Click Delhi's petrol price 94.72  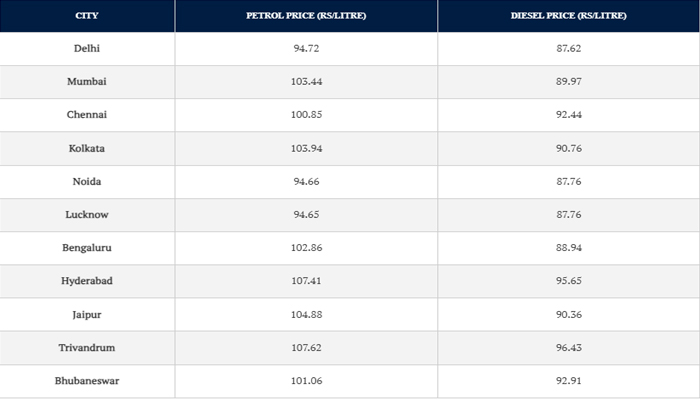pyautogui.click(x=306, y=48)
